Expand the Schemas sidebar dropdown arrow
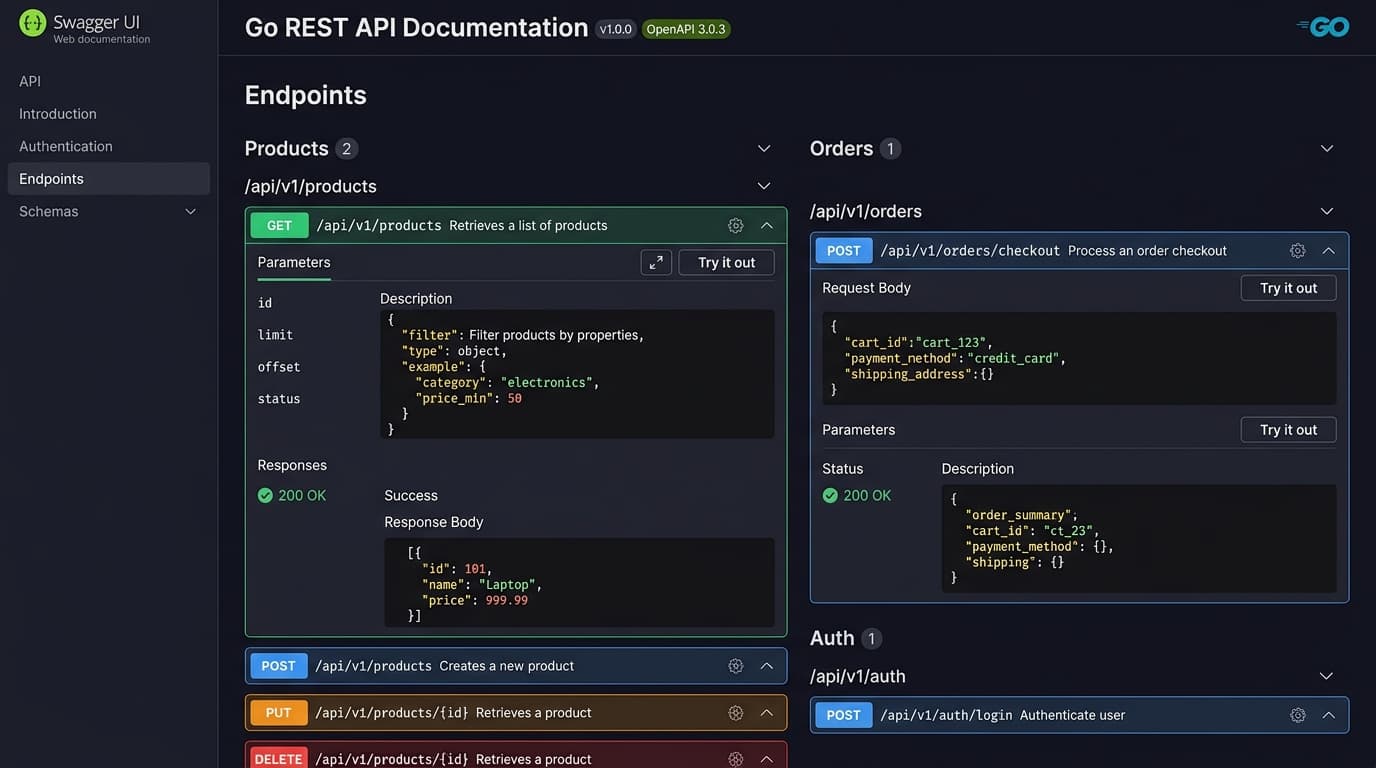The image size is (1376, 768). pos(190,211)
